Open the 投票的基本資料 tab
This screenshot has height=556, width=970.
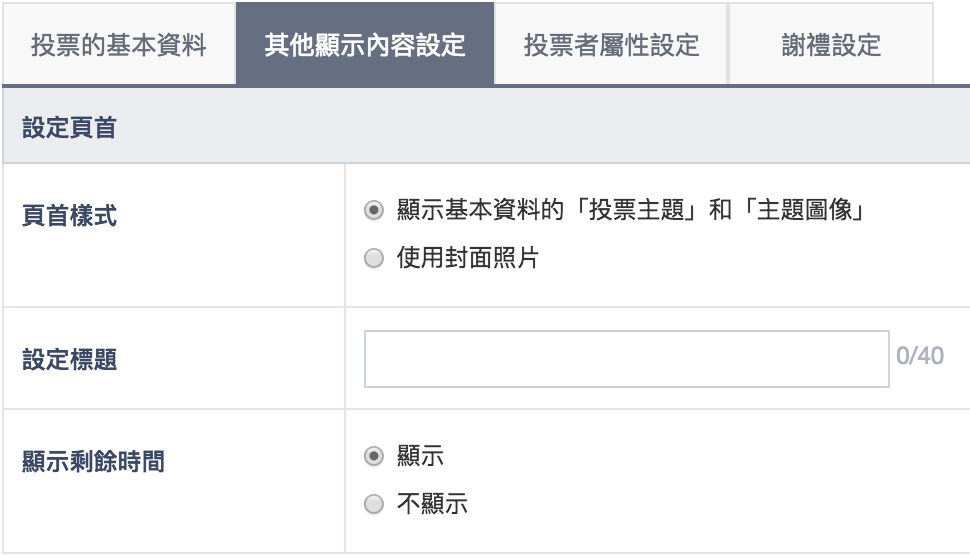pos(119,46)
